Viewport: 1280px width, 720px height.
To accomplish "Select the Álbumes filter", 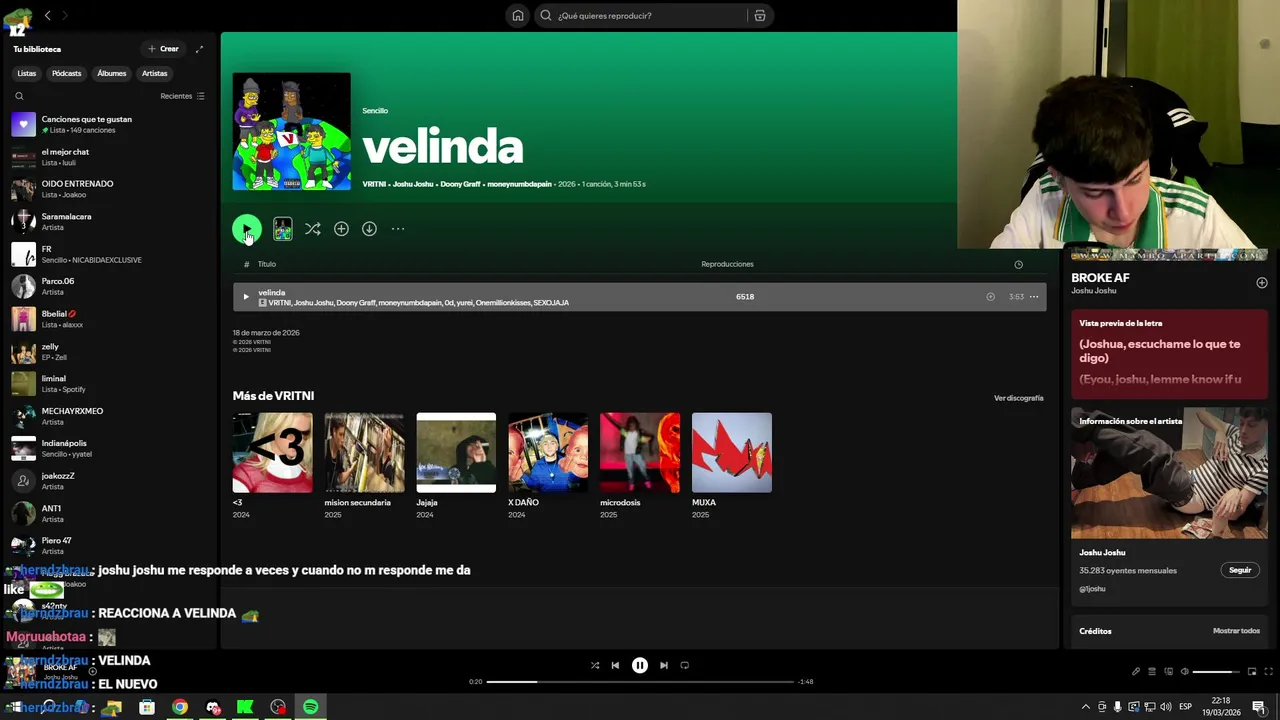I will (x=112, y=73).
